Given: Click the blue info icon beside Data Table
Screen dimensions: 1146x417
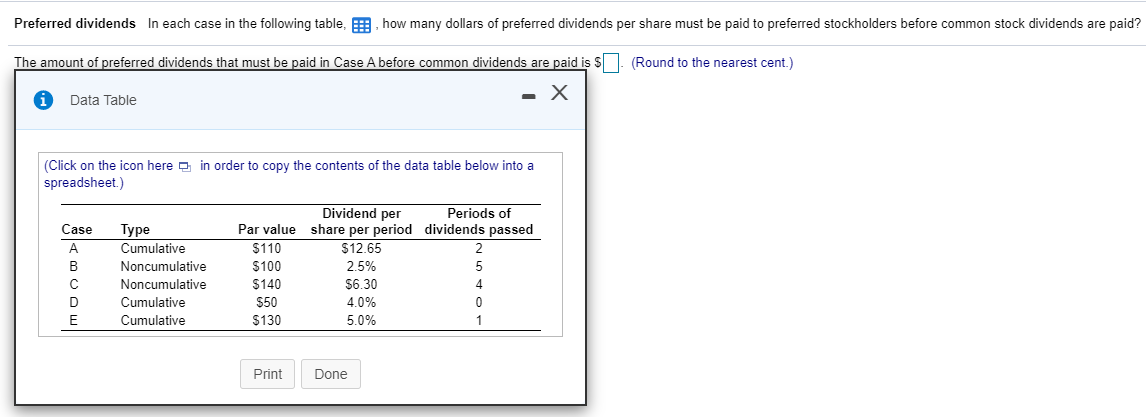Looking at the screenshot, I should click(44, 100).
